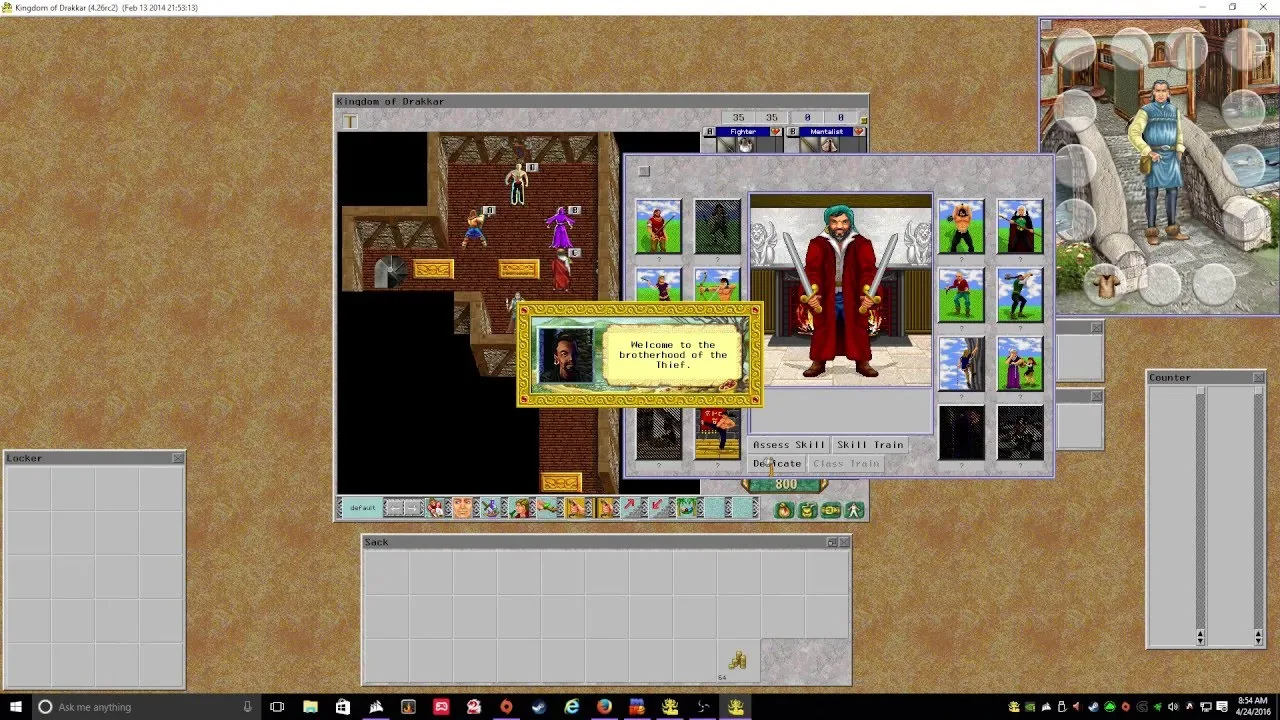
Task: Select the spear fighter skill portrait
Action: pyautogui.click(x=658, y=226)
